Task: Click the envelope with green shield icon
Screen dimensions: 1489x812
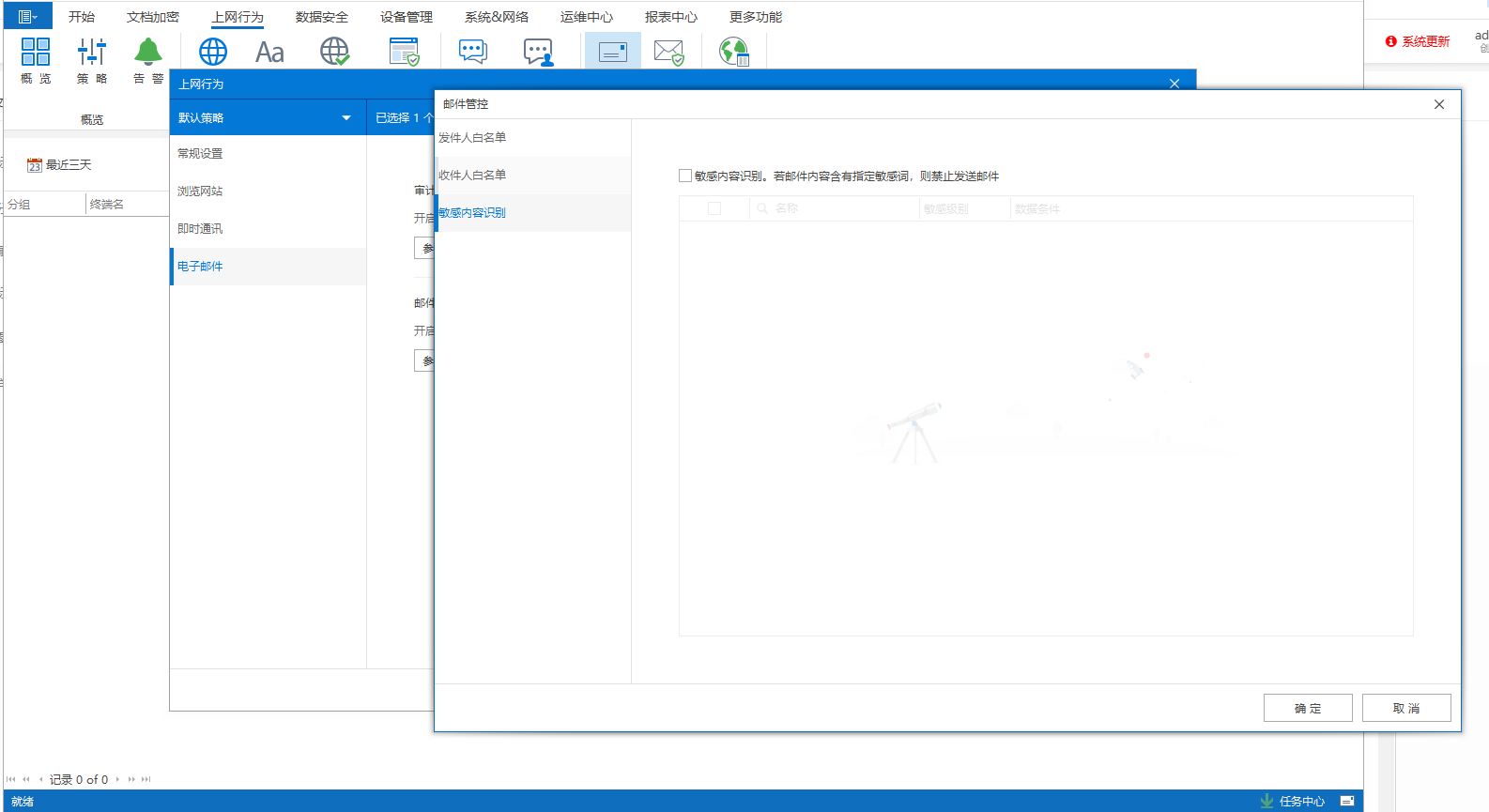Action: coord(669,52)
